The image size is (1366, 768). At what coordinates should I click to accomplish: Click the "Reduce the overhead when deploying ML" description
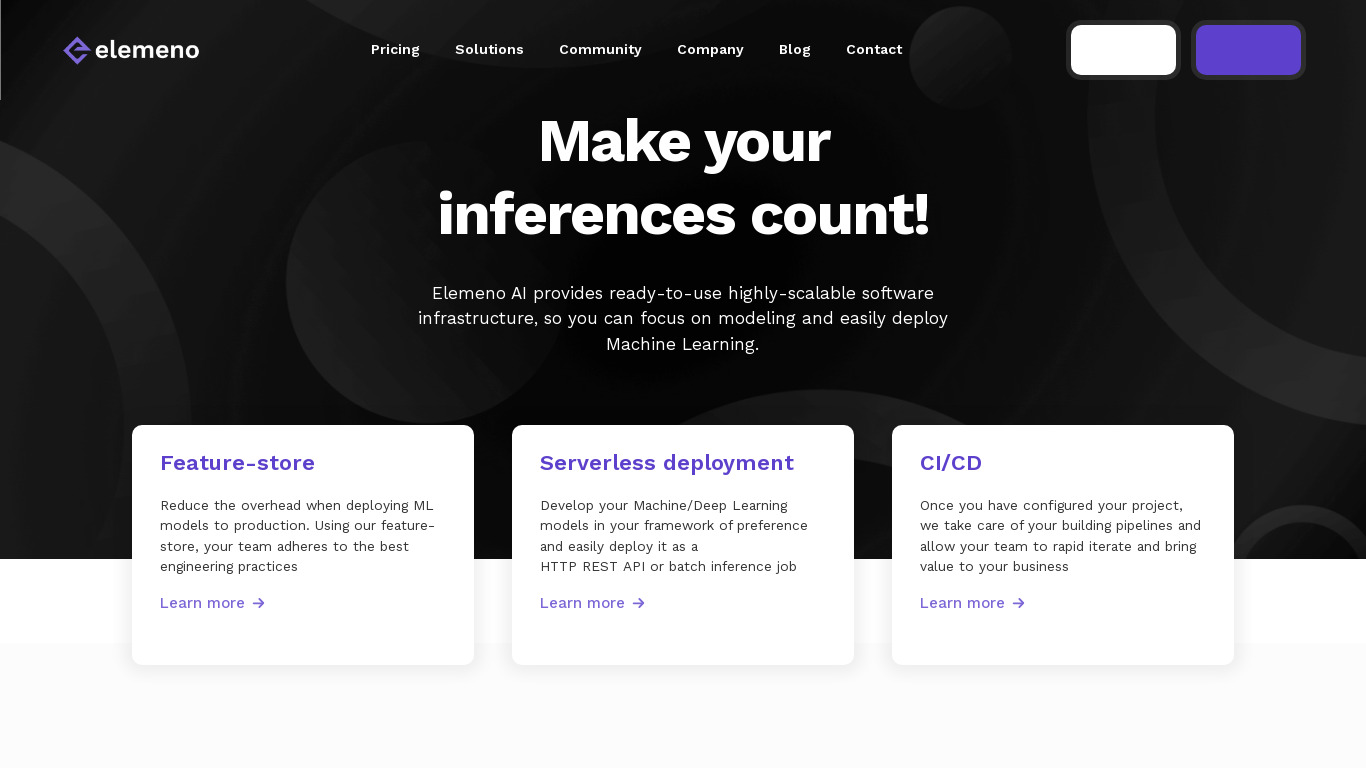298,536
